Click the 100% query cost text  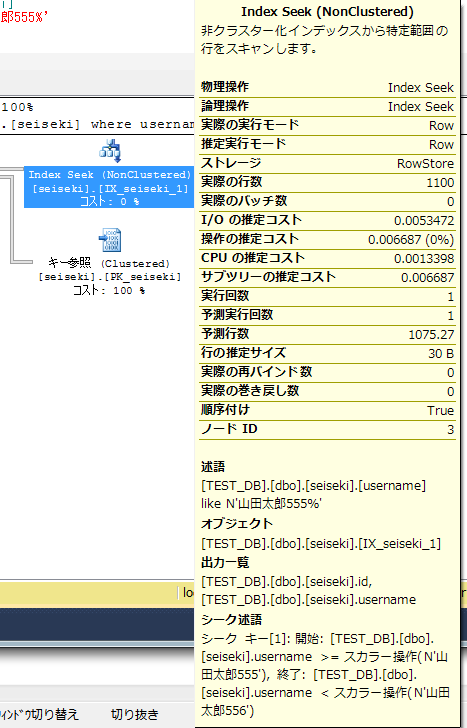click(x=17, y=107)
